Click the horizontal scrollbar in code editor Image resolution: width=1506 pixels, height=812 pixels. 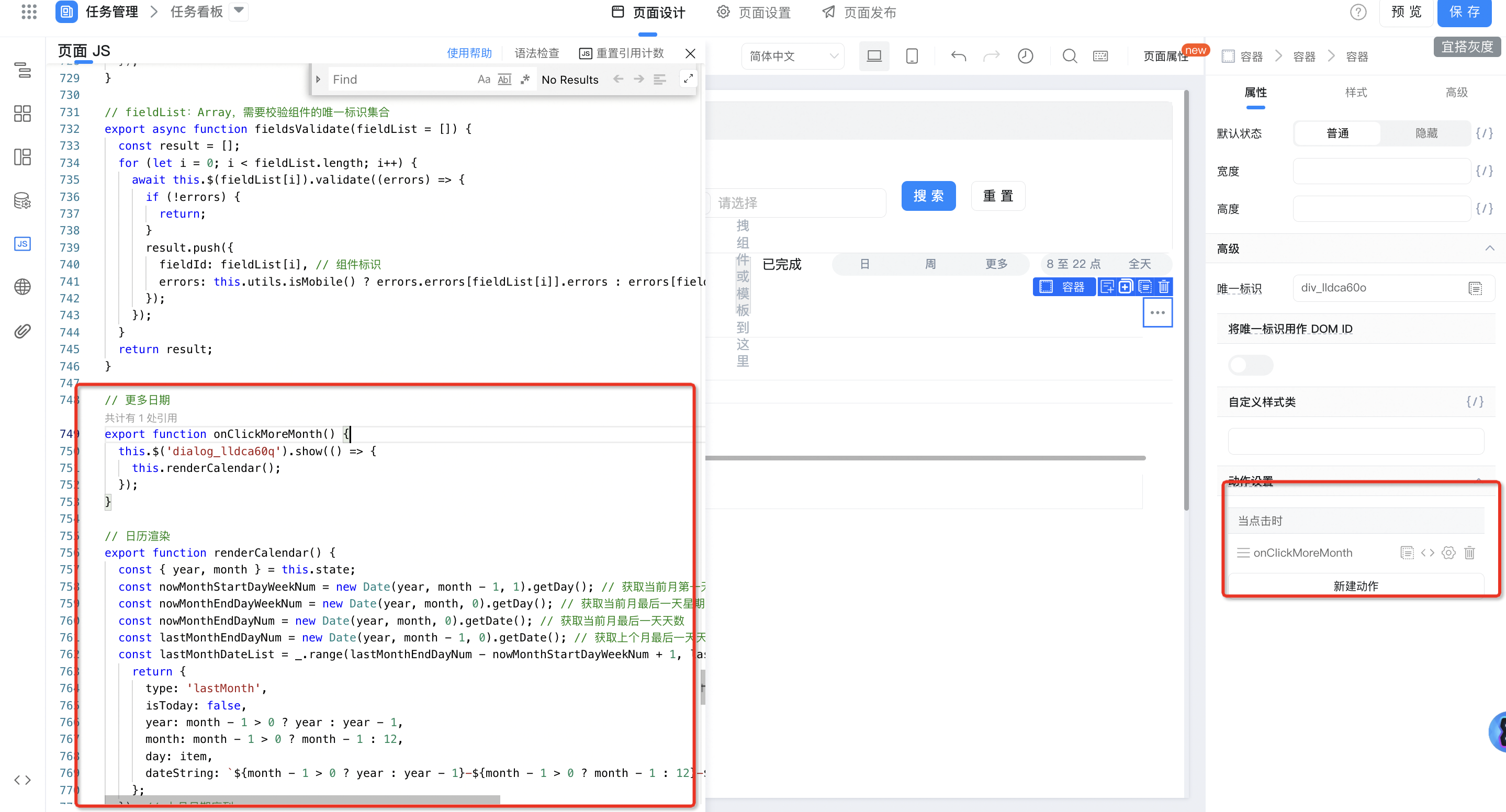coord(302,798)
